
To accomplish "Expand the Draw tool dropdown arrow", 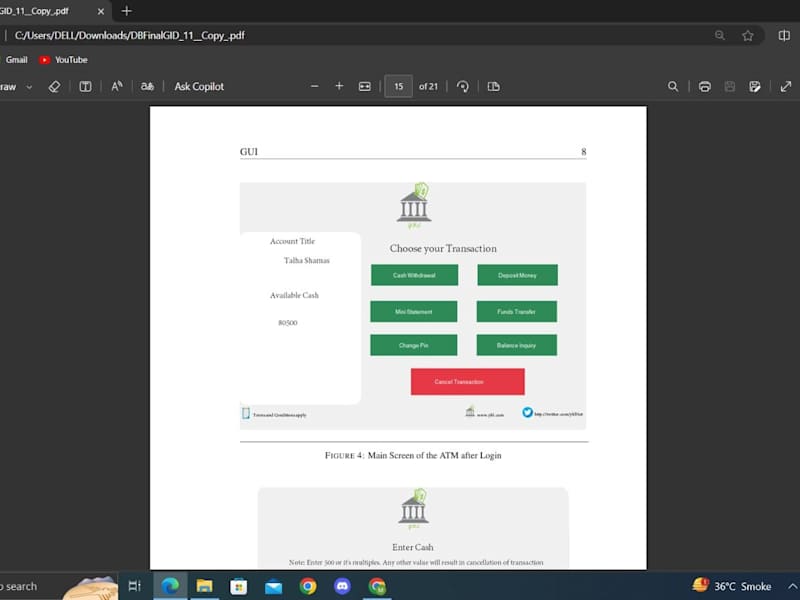I will 29,87.
